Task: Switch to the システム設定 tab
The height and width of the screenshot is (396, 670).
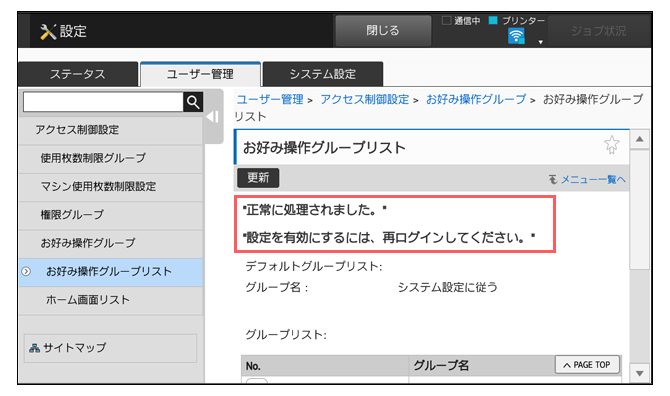Action: (x=323, y=74)
